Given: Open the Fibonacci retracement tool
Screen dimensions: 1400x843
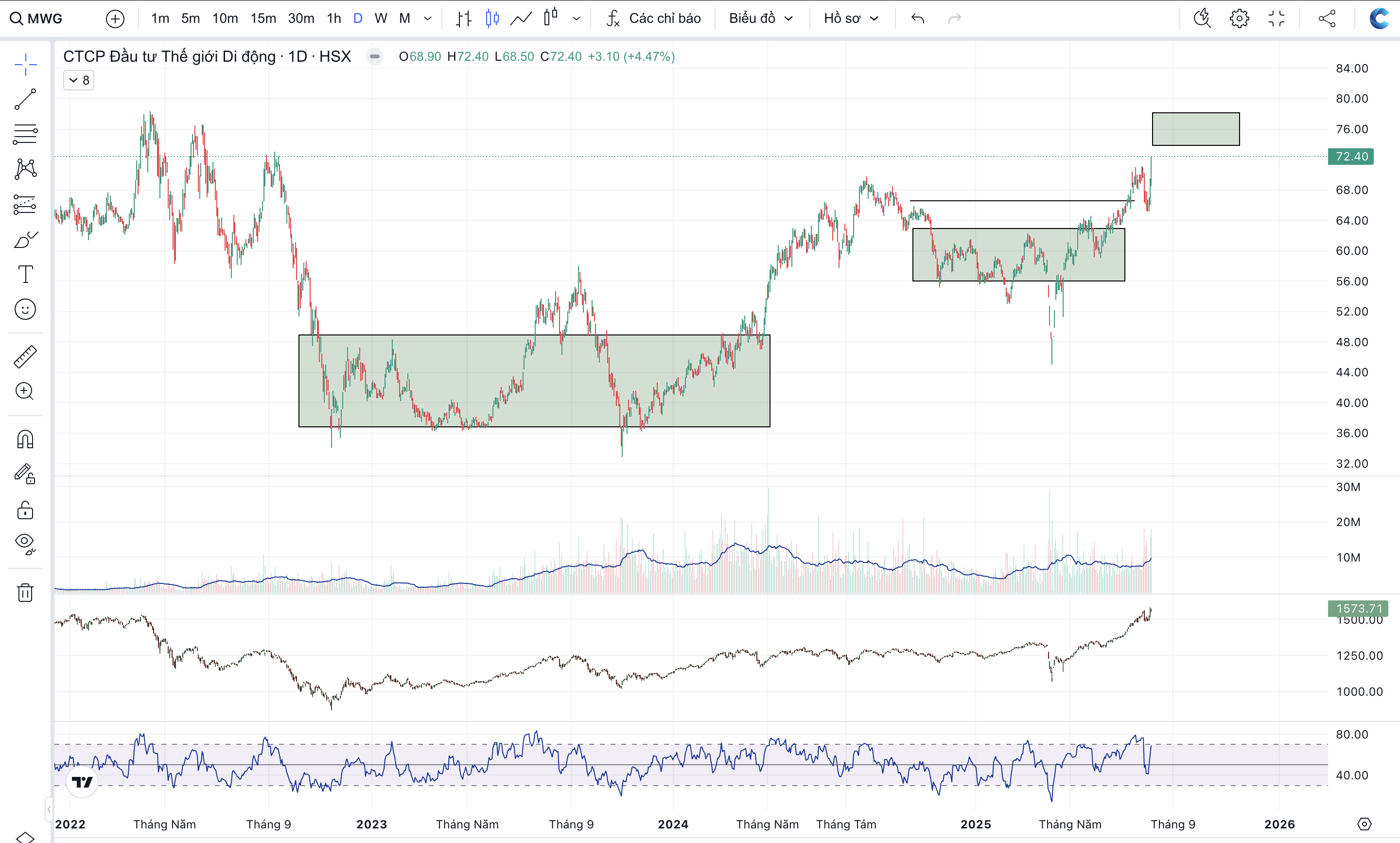Looking at the screenshot, I should click(x=25, y=134).
